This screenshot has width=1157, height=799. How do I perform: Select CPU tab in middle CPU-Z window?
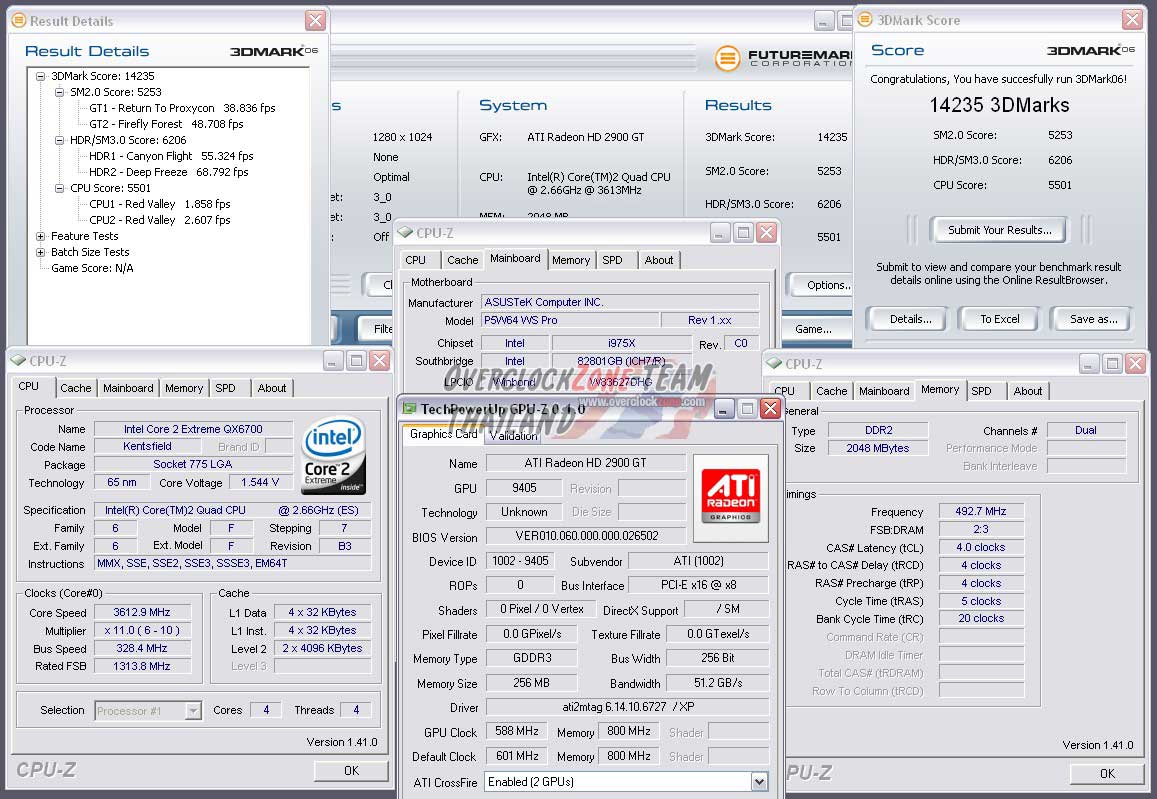(415, 260)
